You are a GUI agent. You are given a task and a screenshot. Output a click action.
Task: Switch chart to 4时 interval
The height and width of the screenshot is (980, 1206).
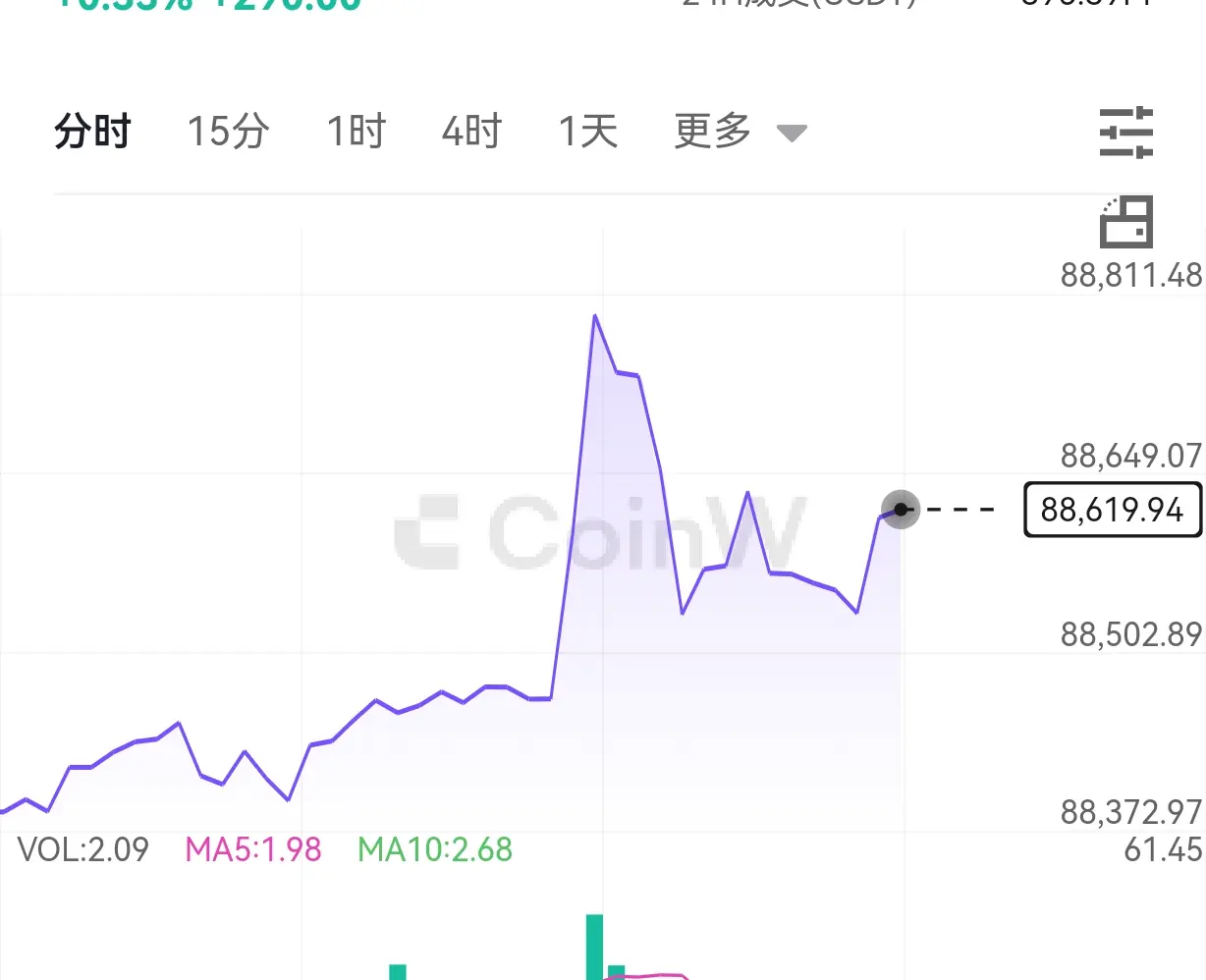[471, 131]
